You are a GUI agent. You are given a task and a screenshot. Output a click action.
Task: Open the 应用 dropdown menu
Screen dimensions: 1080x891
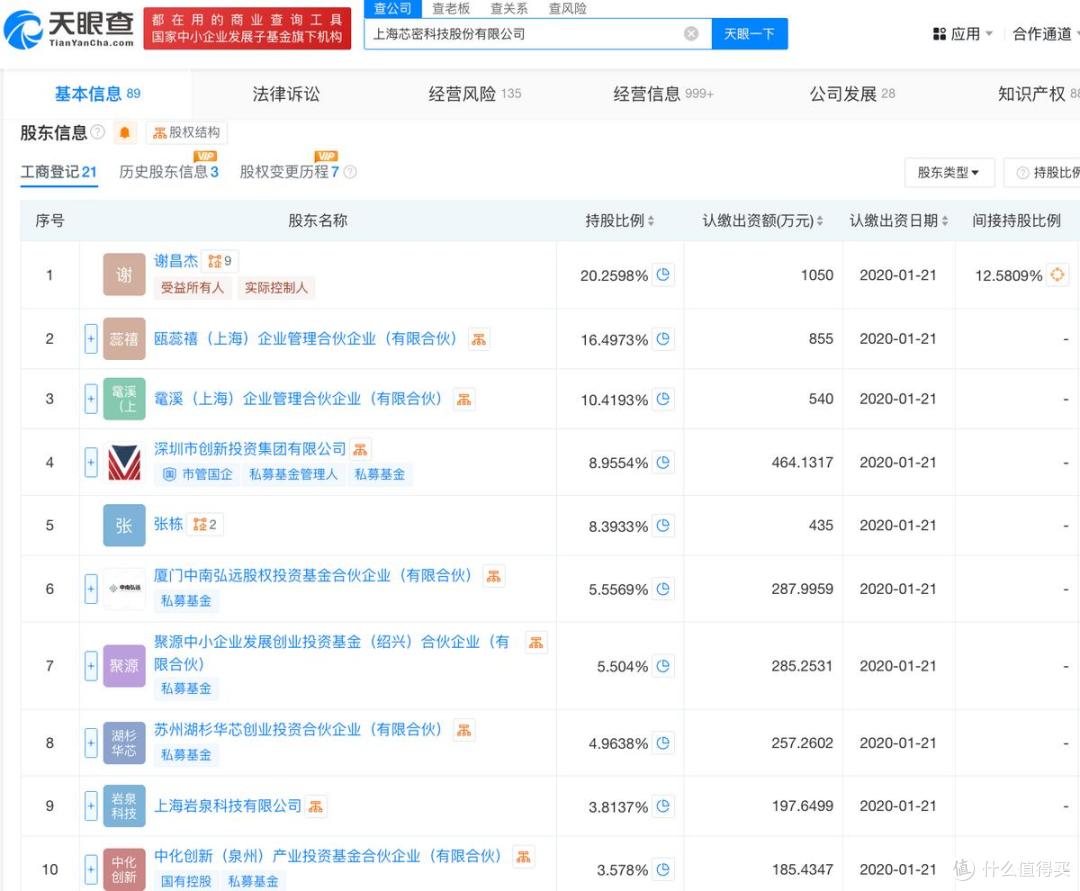tap(962, 34)
